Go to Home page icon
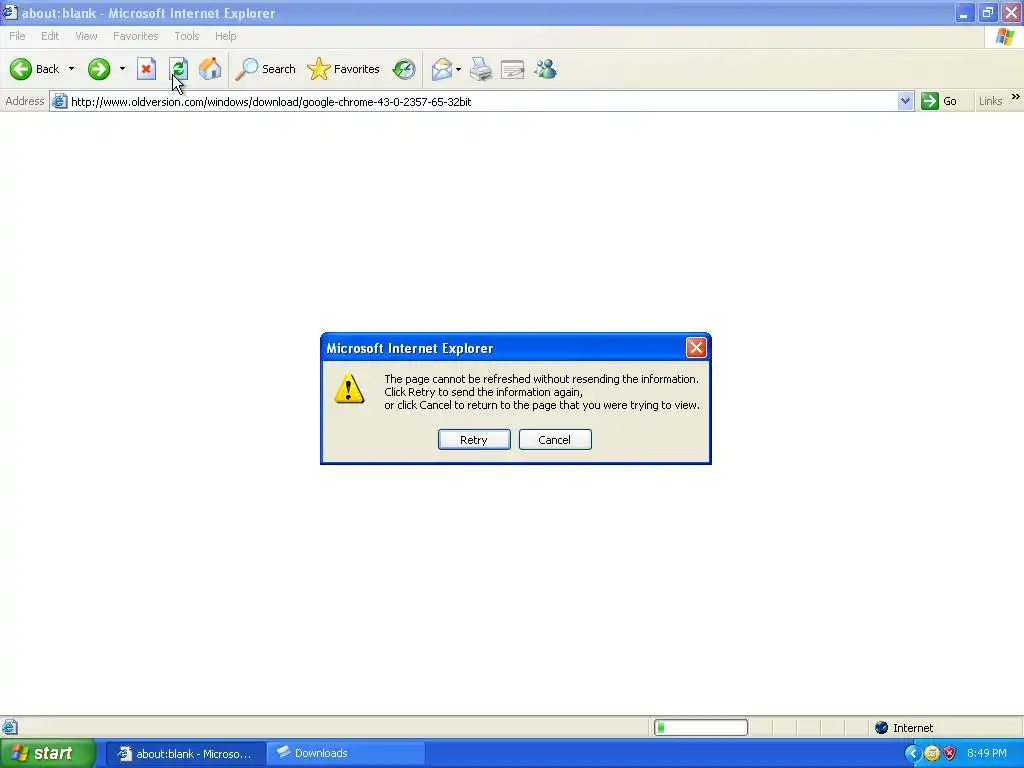The height and width of the screenshot is (768, 1024). (210, 69)
